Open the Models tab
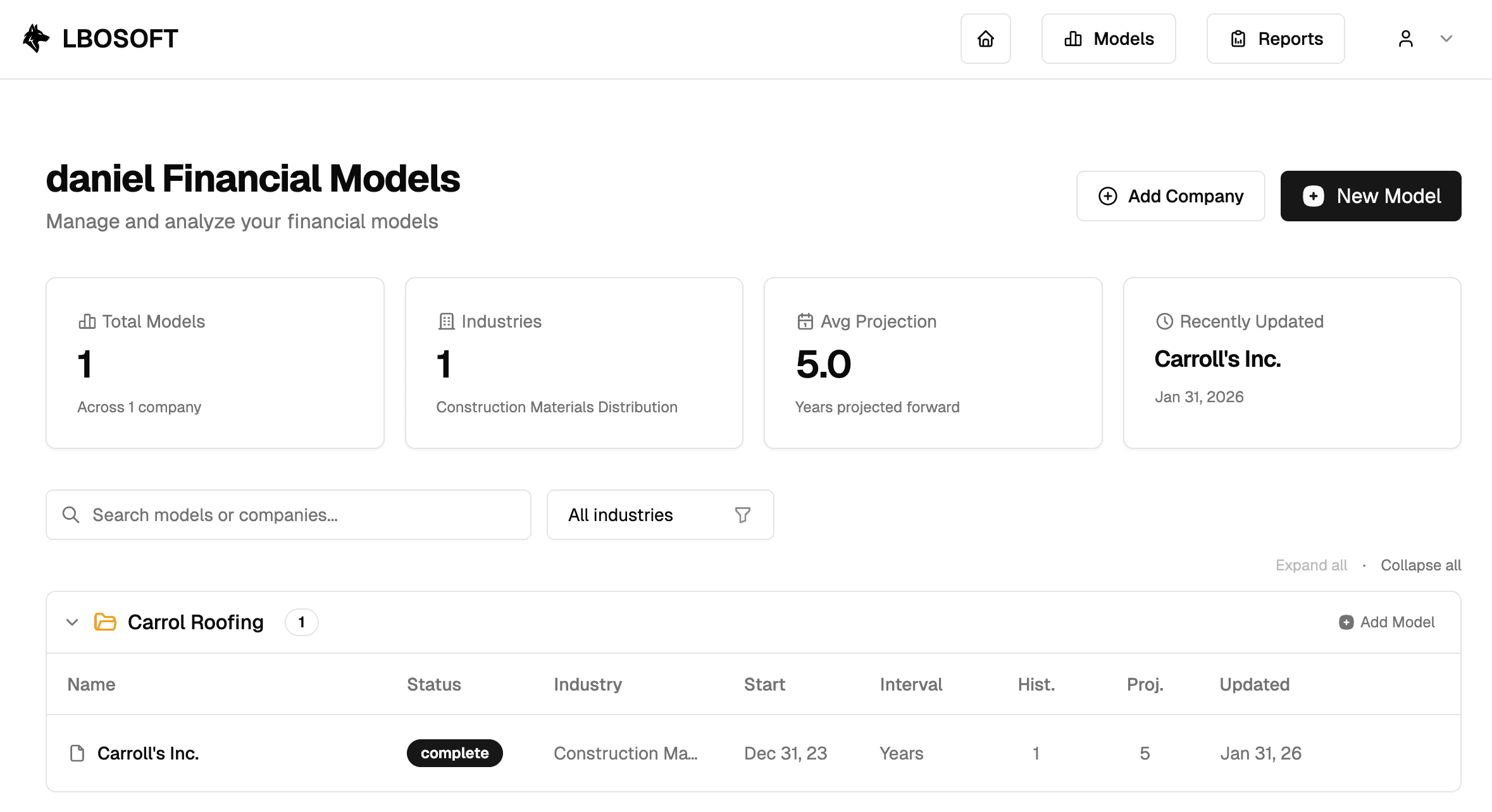The height and width of the screenshot is (812, 1492). point(1109,39)
